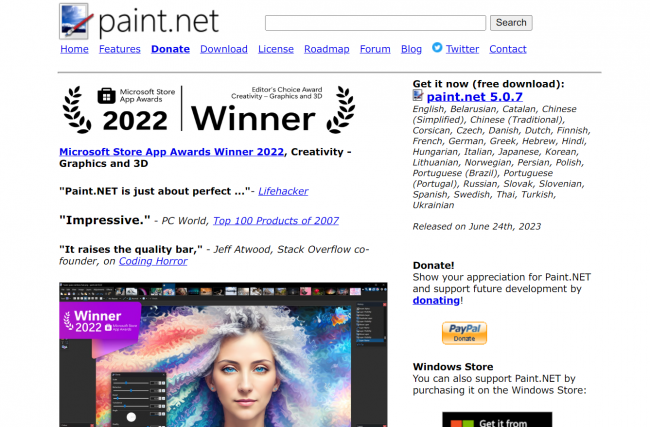Click the 'Donate!' heading in sidebar
The image size is (650, 427).
point(434,265)
